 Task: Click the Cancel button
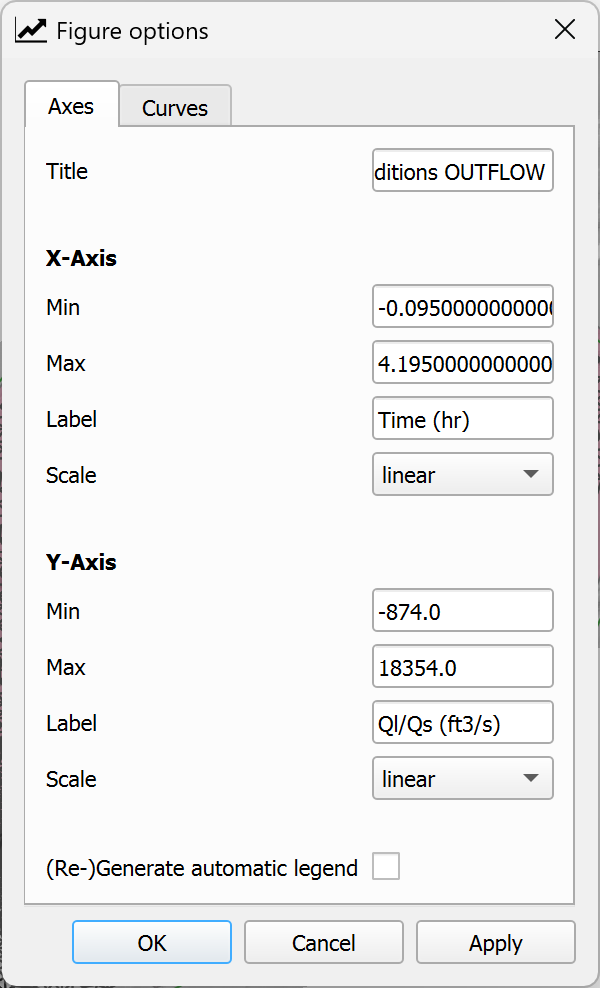tap(324, 943)
